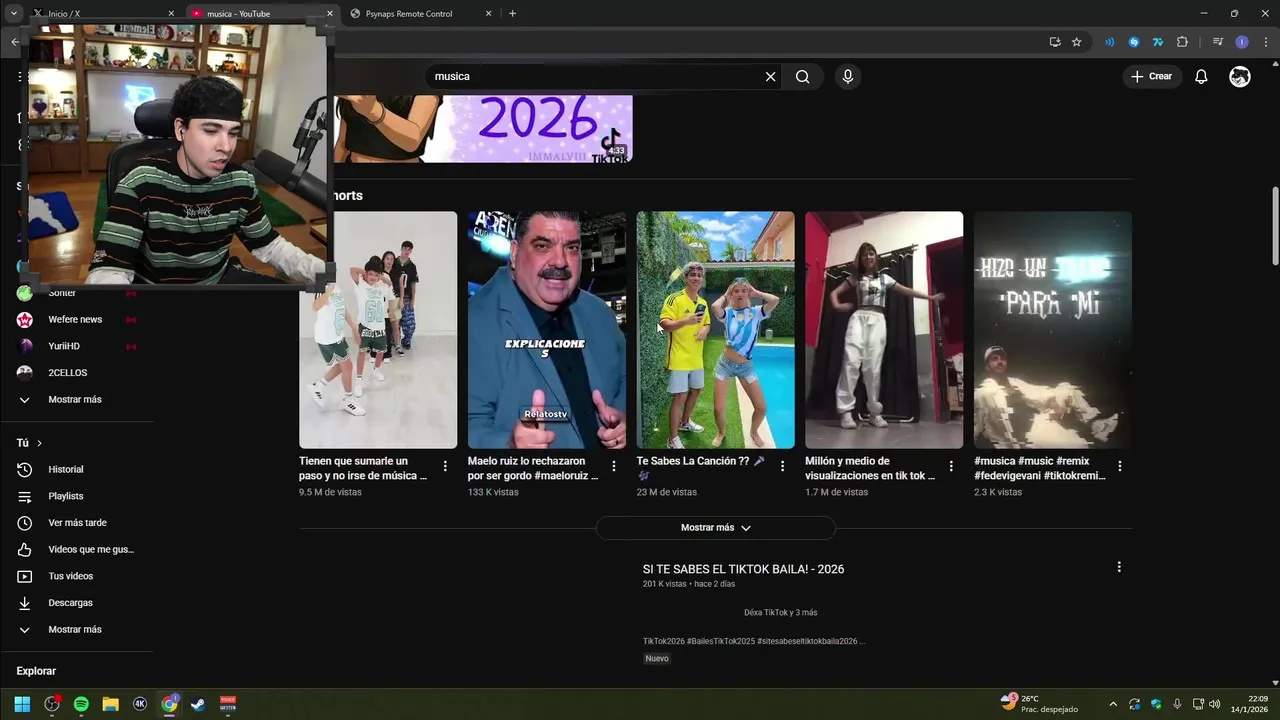
Task: Open the 7TV browser extension
Action: [x=1158, y=42]
